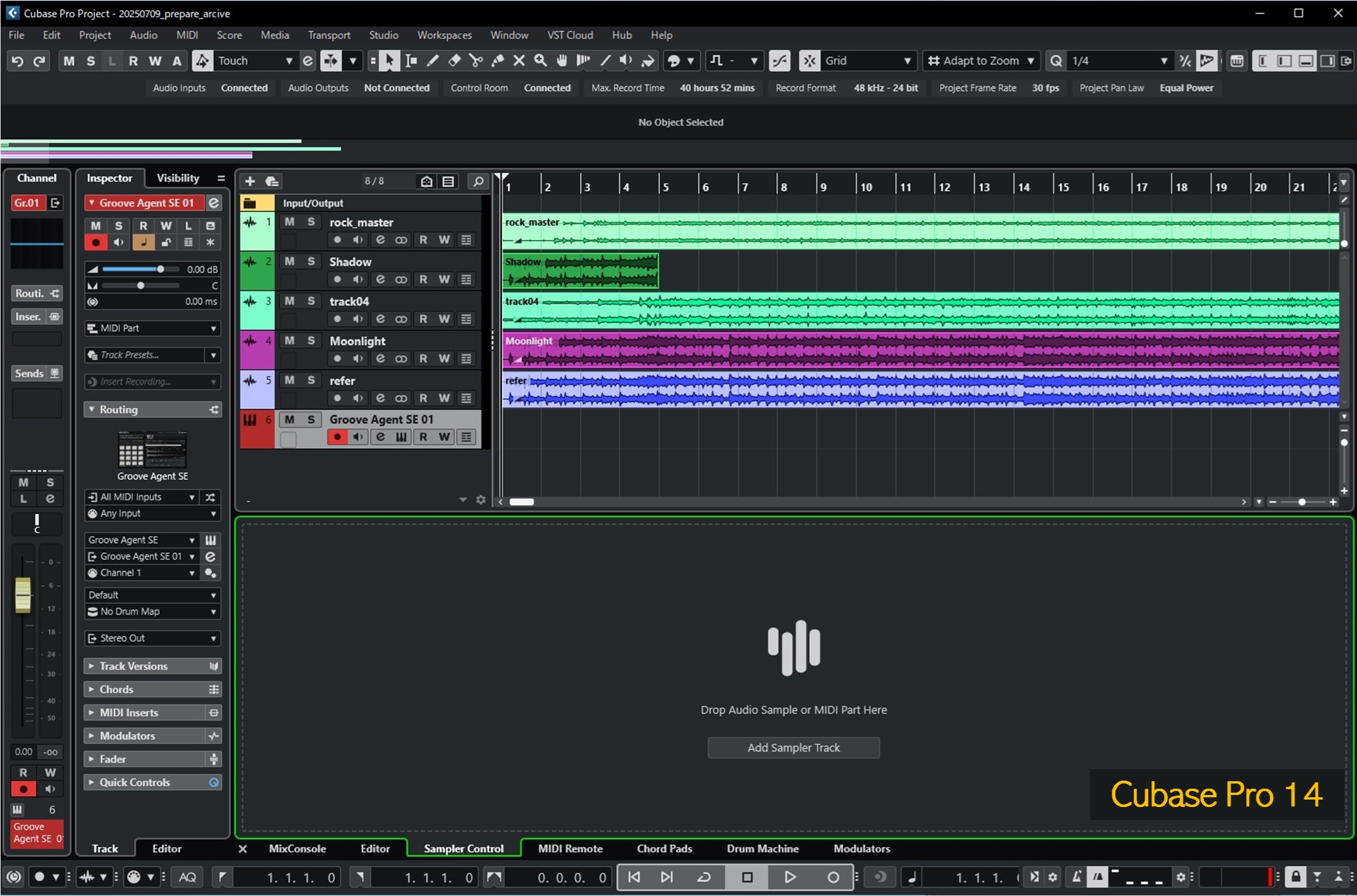Toggle global Mute M in toolbar
Screen dimensions: 1357x896
(69, 61)
